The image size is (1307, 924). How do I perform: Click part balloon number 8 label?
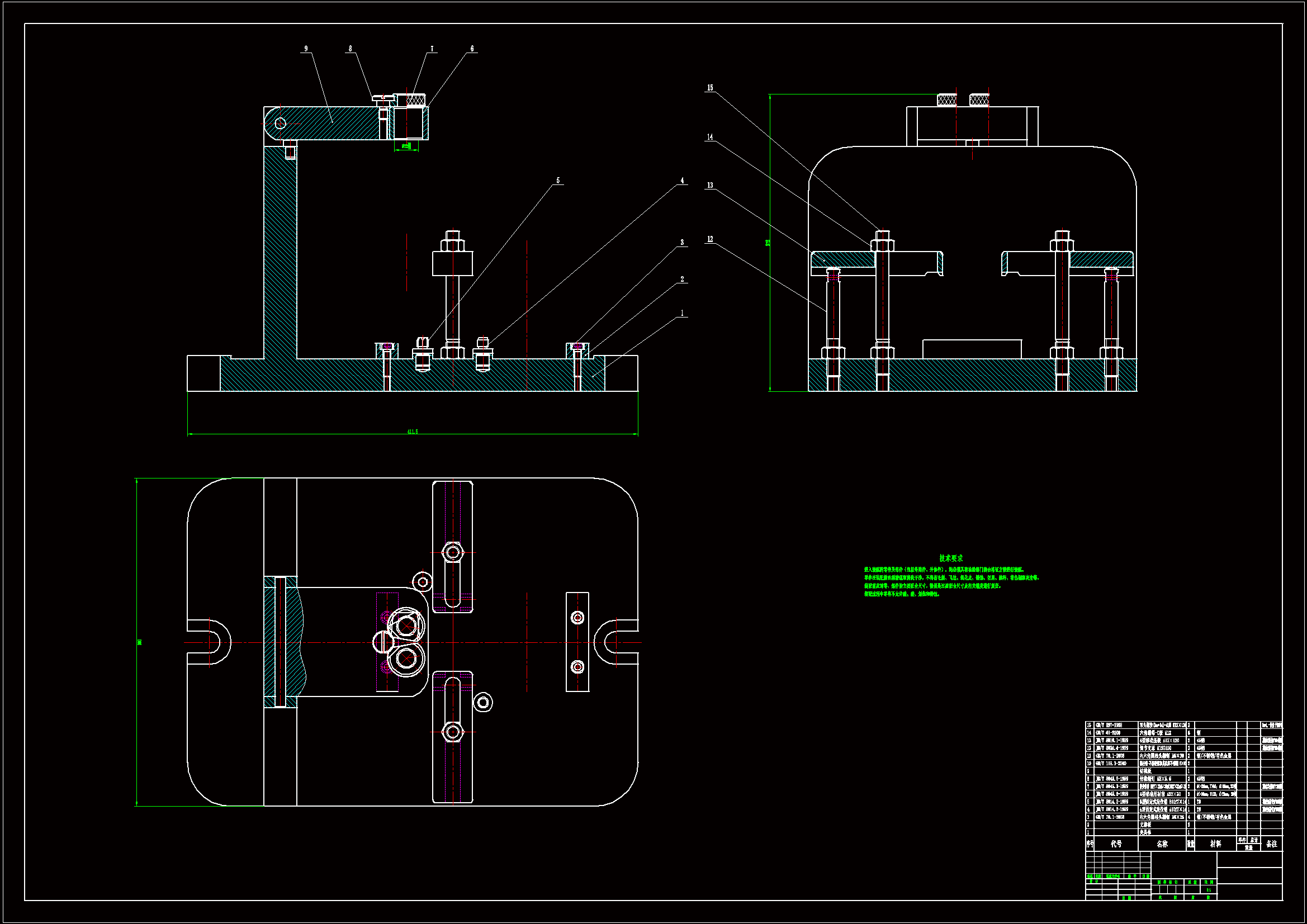350,49
